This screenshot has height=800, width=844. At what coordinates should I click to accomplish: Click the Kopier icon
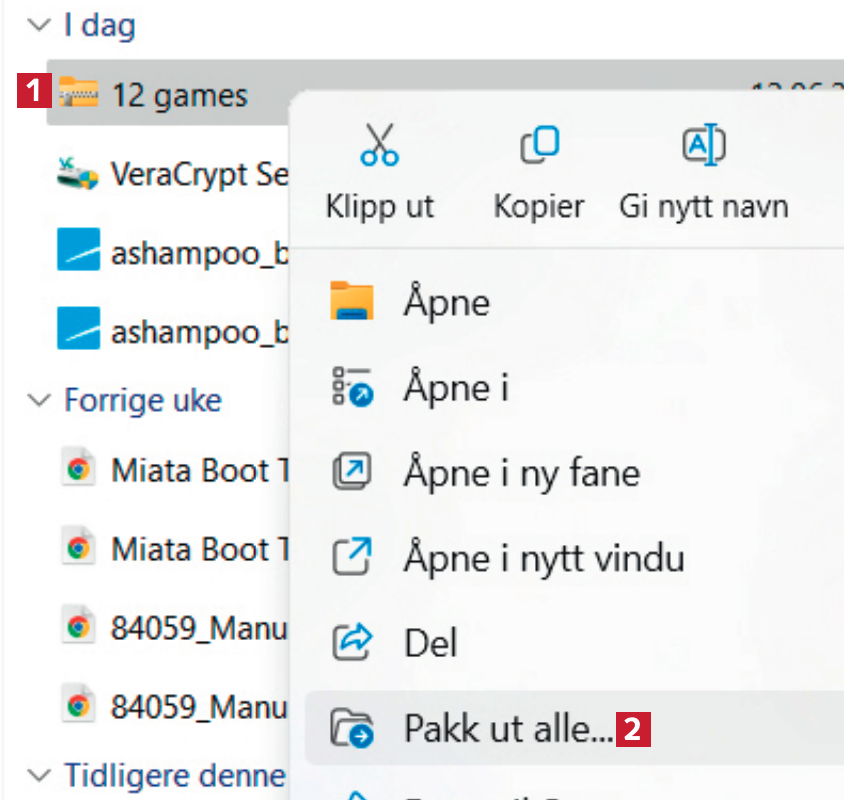coord(539,145)
